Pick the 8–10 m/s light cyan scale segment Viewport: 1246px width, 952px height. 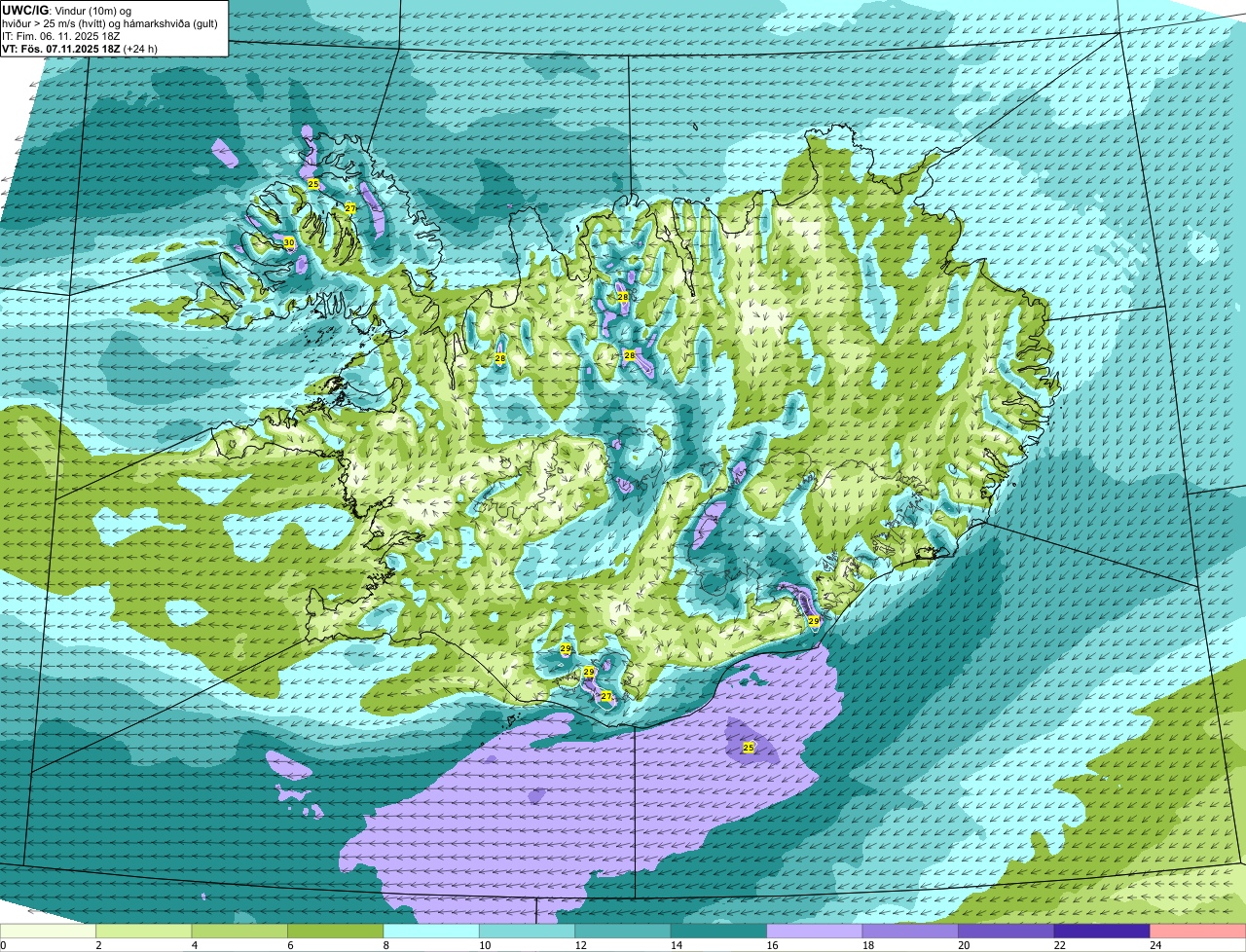[431, 931]
